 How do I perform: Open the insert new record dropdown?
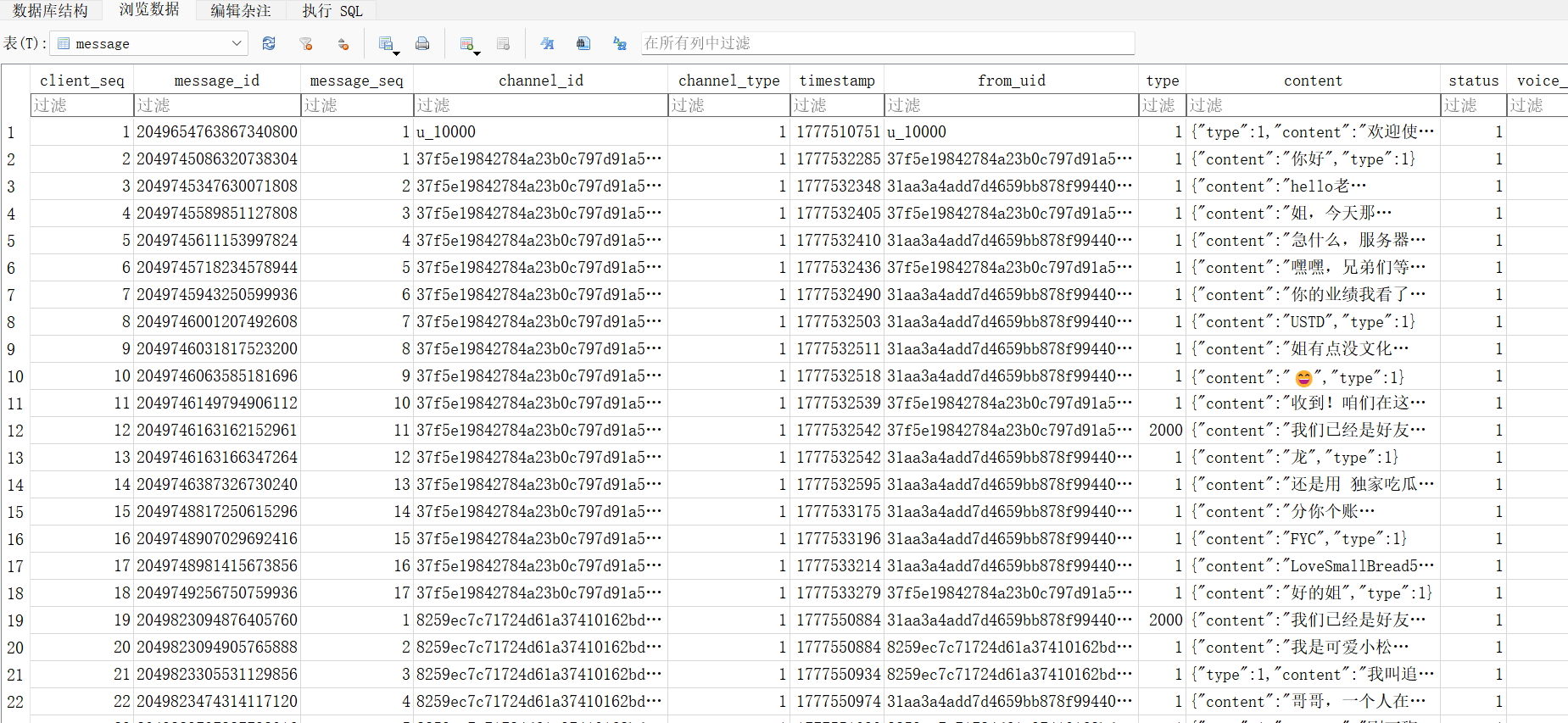pos(469,44)
